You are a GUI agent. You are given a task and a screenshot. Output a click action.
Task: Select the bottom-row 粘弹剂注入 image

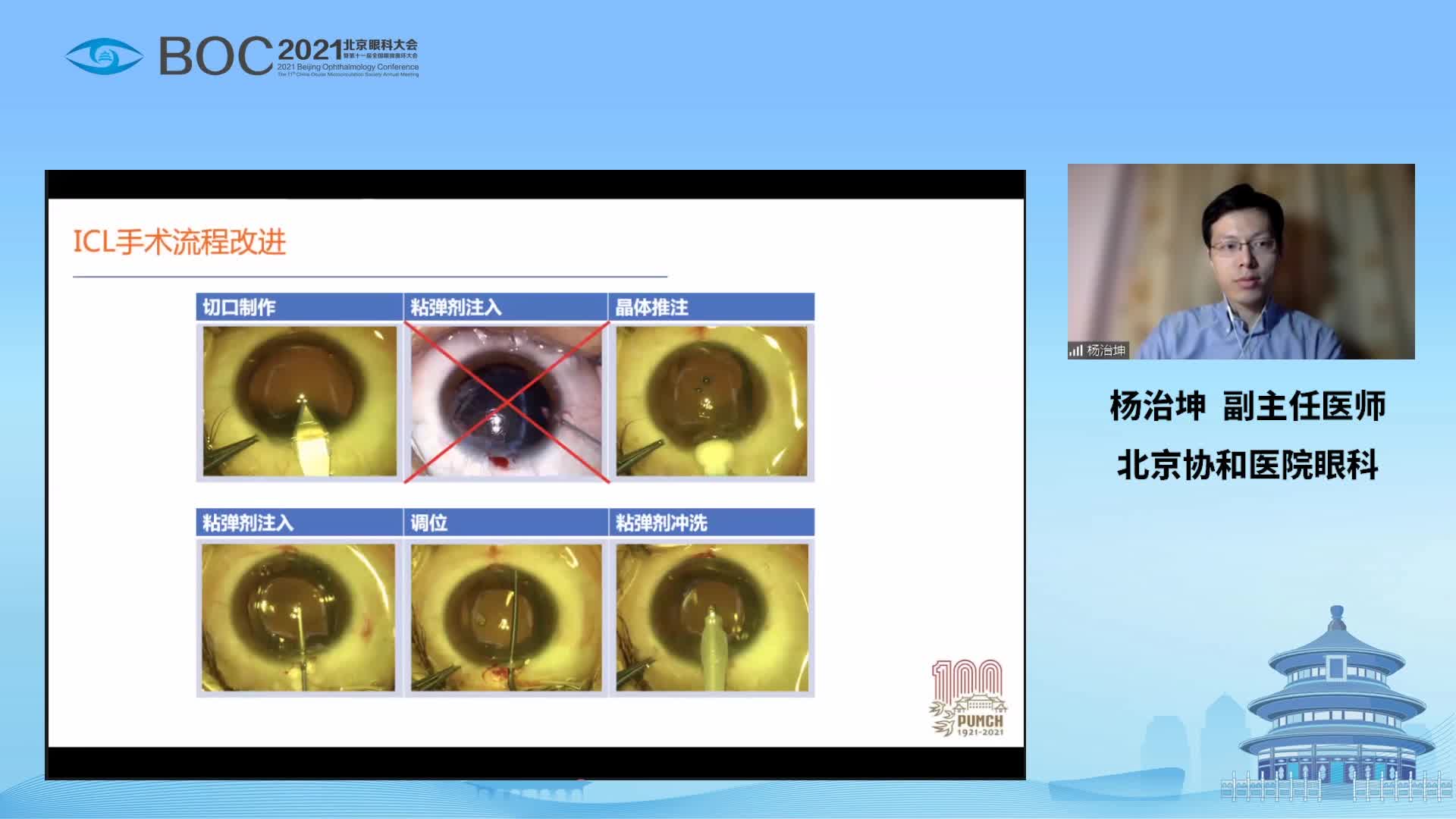(299, 617)
